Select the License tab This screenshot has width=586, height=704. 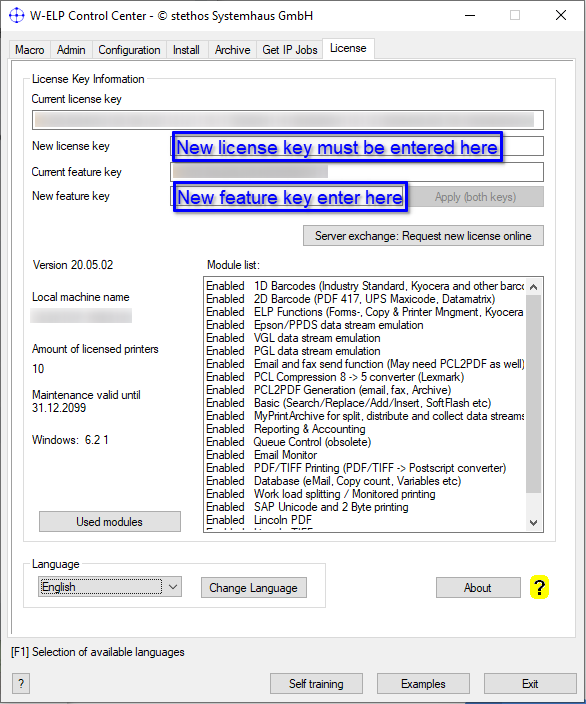(348, 48)
